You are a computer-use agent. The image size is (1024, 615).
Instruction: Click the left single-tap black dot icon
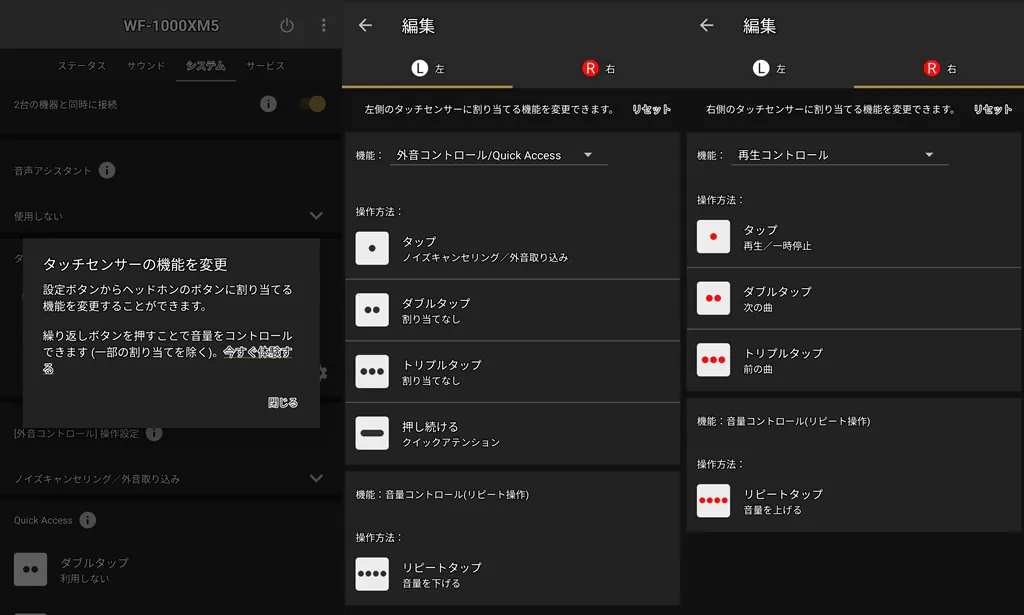pyautogui.click(x=372, y=248)
